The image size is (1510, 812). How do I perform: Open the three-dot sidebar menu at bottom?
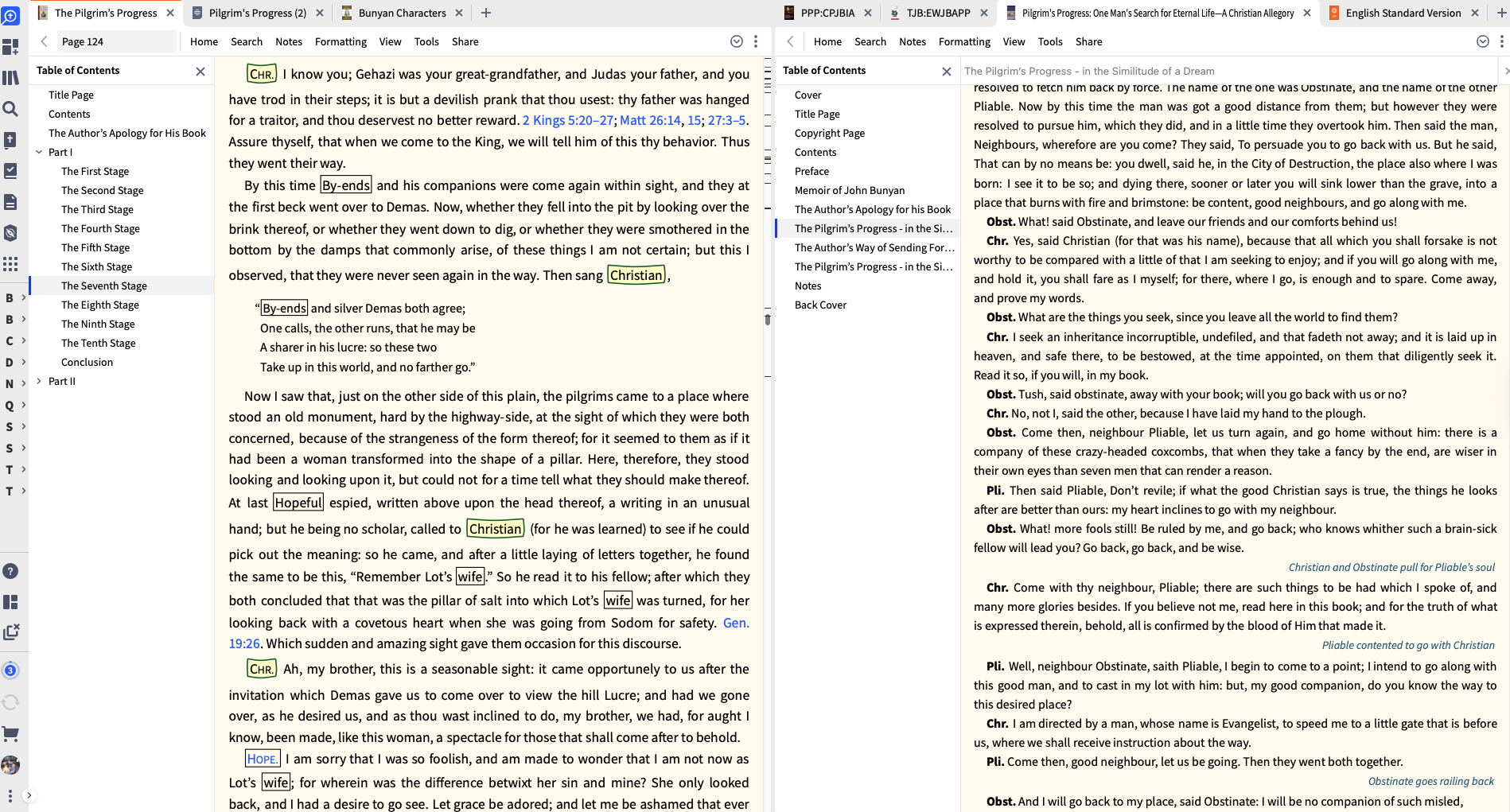tap(10, 795)
